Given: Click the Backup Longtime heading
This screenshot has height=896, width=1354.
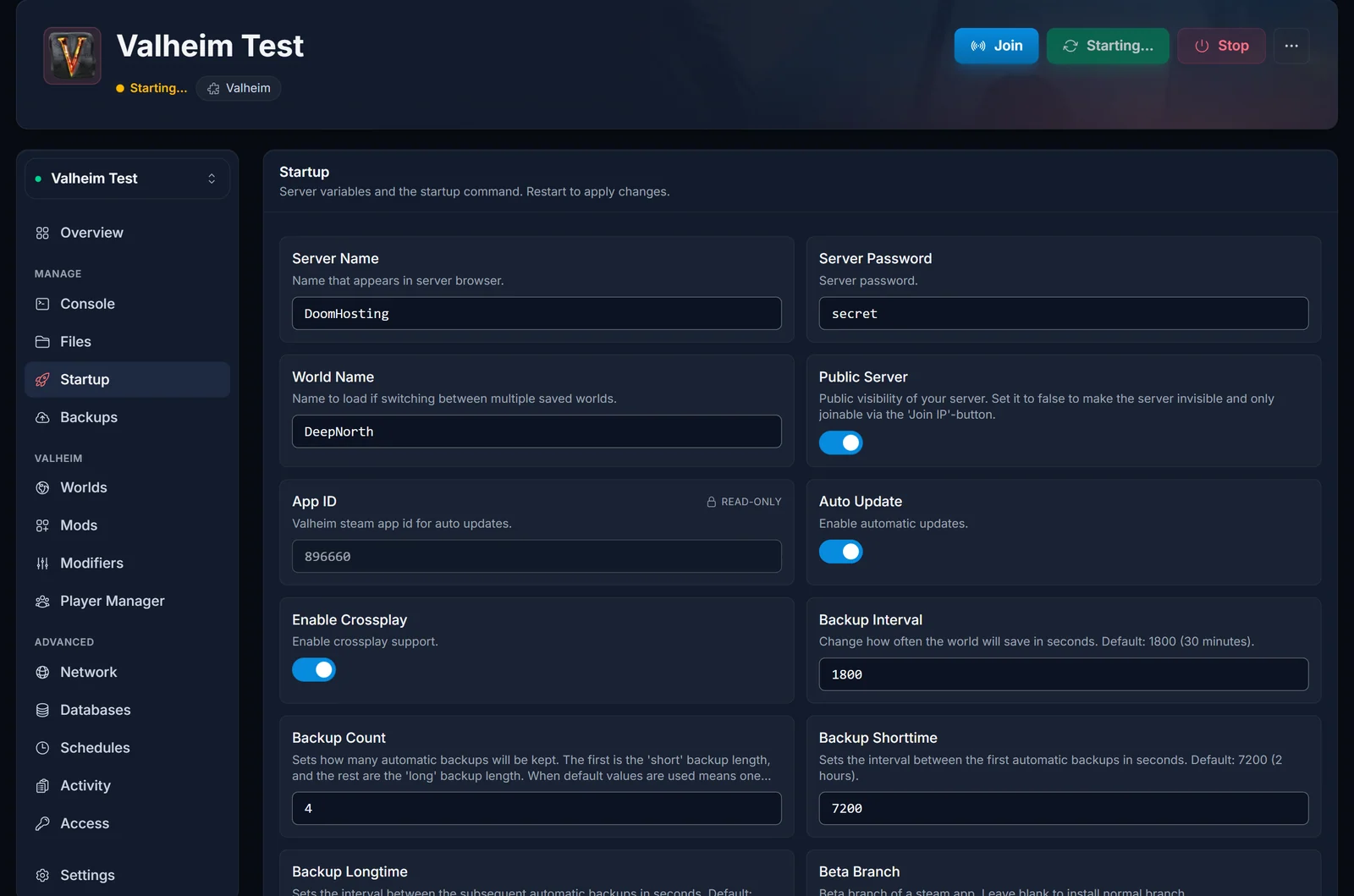Looking at the screenshot, I should [x=350, y=871].
